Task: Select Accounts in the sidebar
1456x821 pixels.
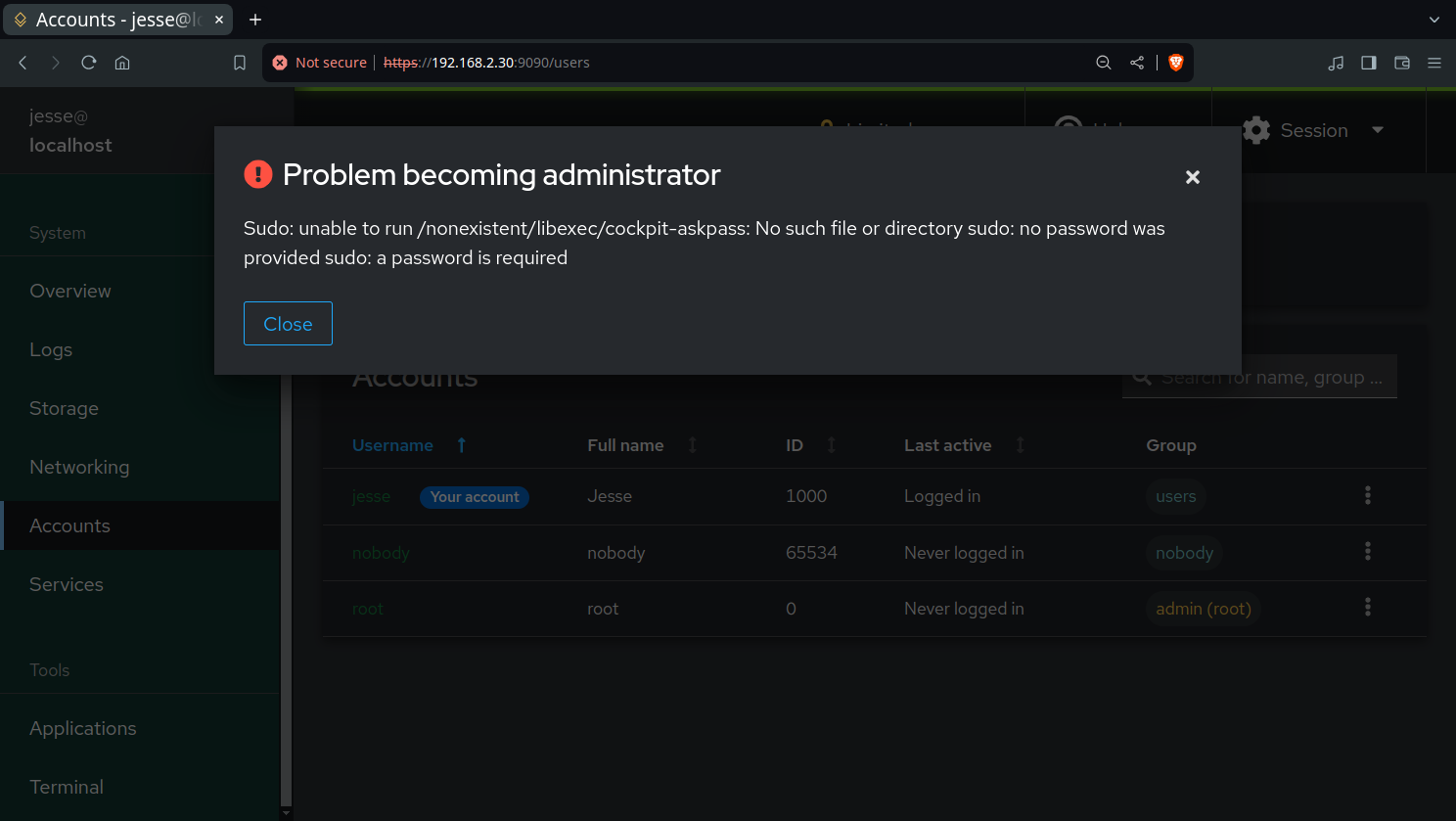Action: [x=141, y=525]
